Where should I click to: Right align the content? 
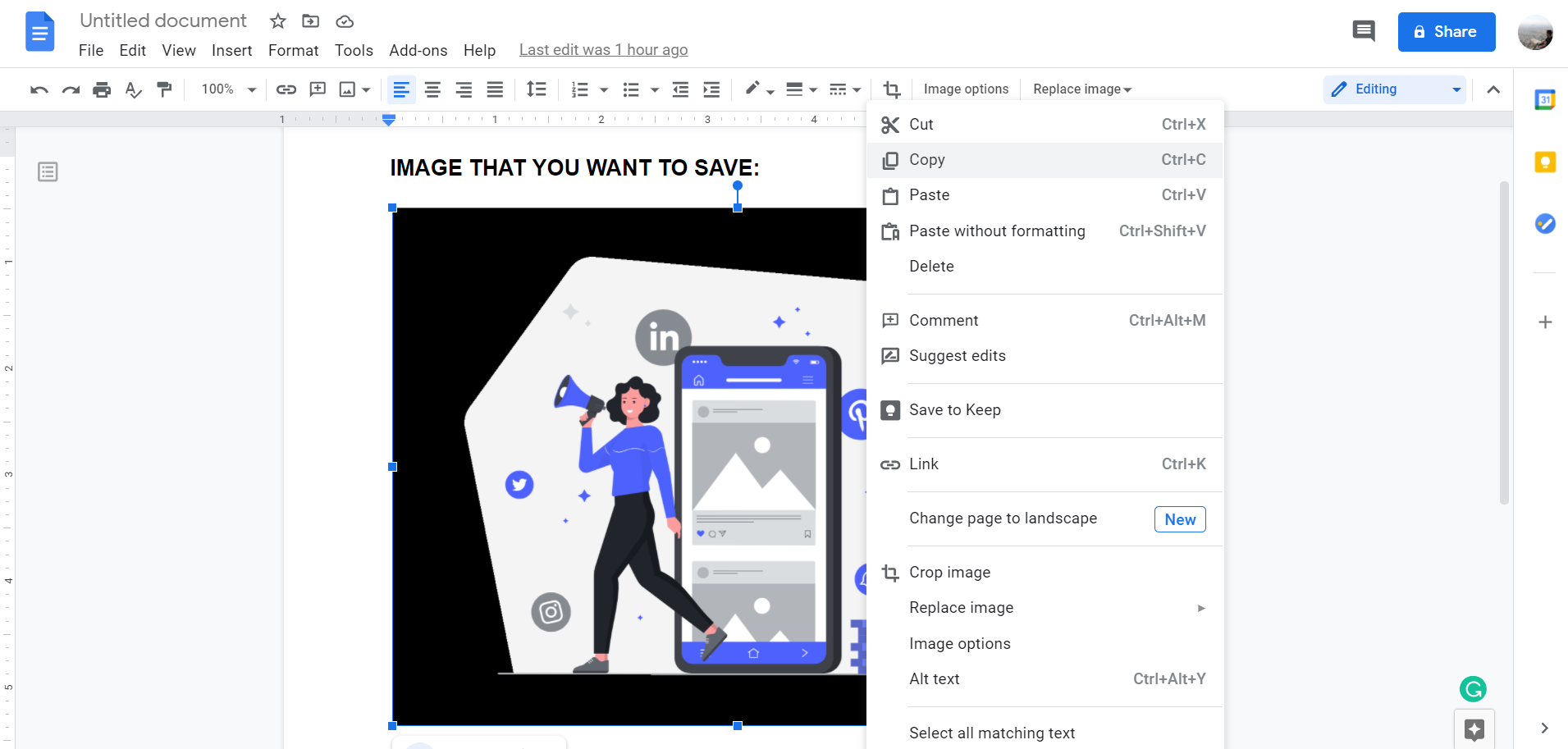[464, 89]
